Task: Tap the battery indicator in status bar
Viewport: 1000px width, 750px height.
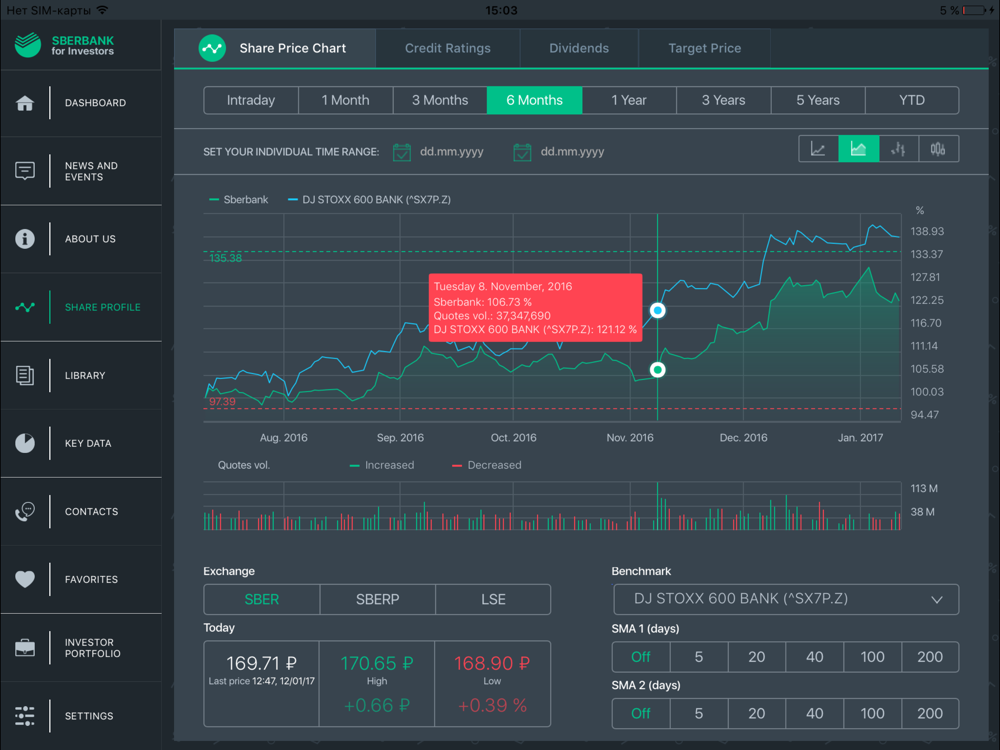Action: pyautogui.click(x=974, y=10)
